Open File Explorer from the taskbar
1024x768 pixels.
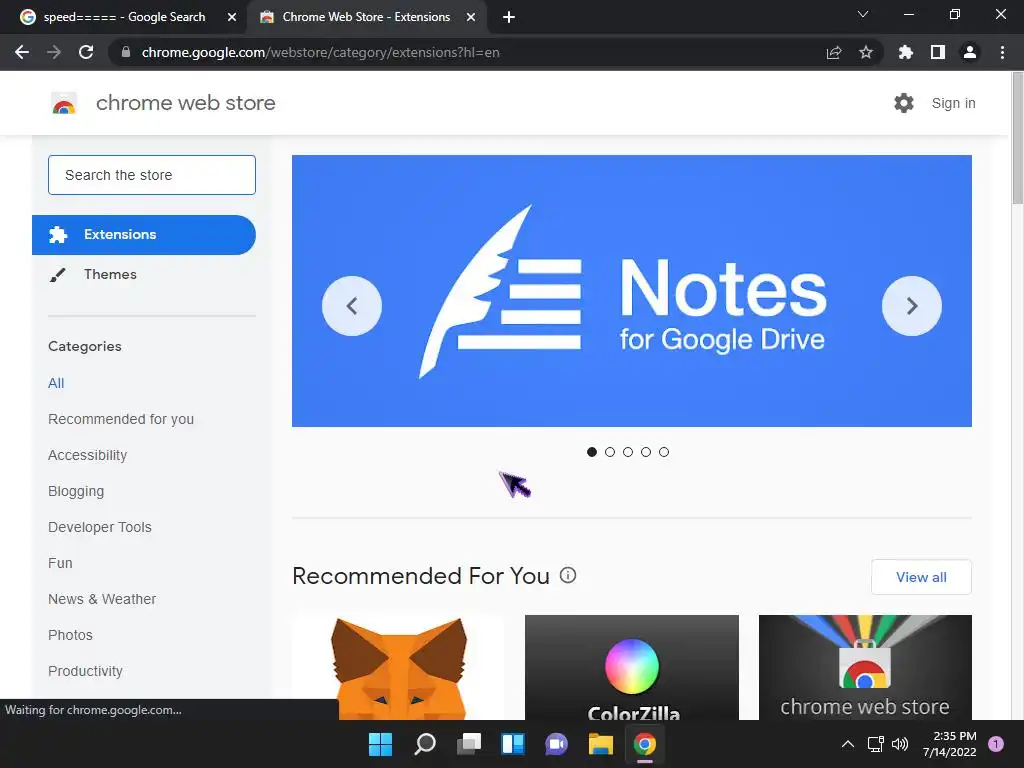[x=600, y=744]
